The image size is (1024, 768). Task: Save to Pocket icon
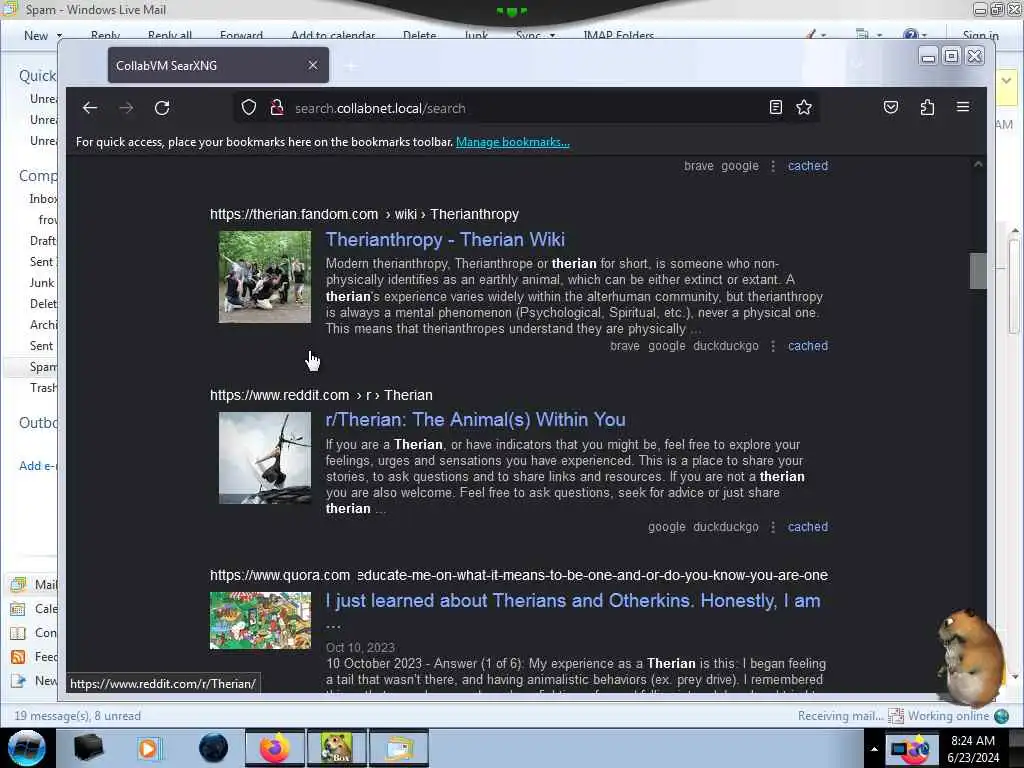[891, 108]
